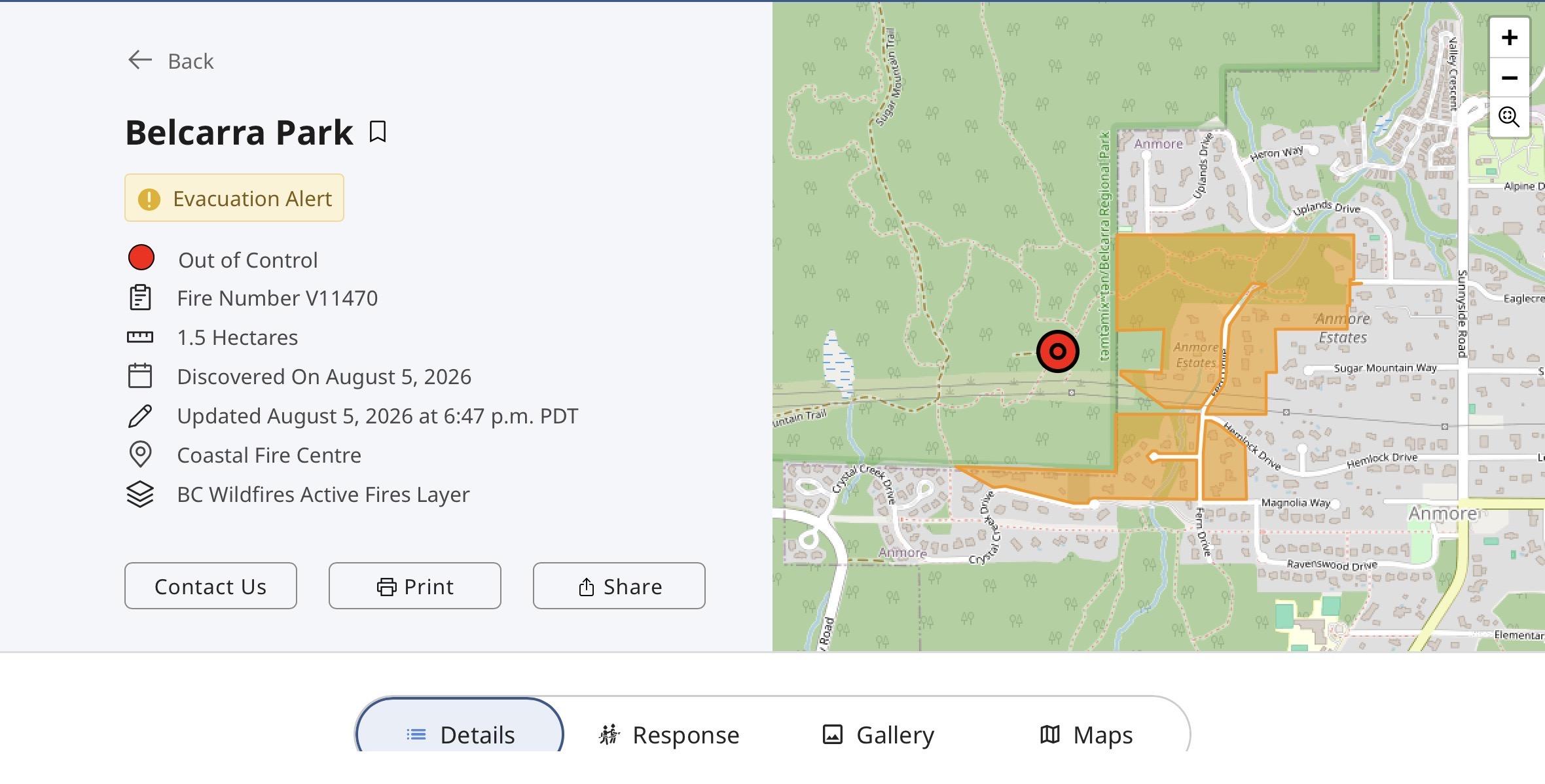This screenshot has width=1545, height=784.
Task: Click the location pin by Coastal Fire Centre
Action: pos(140,455)
